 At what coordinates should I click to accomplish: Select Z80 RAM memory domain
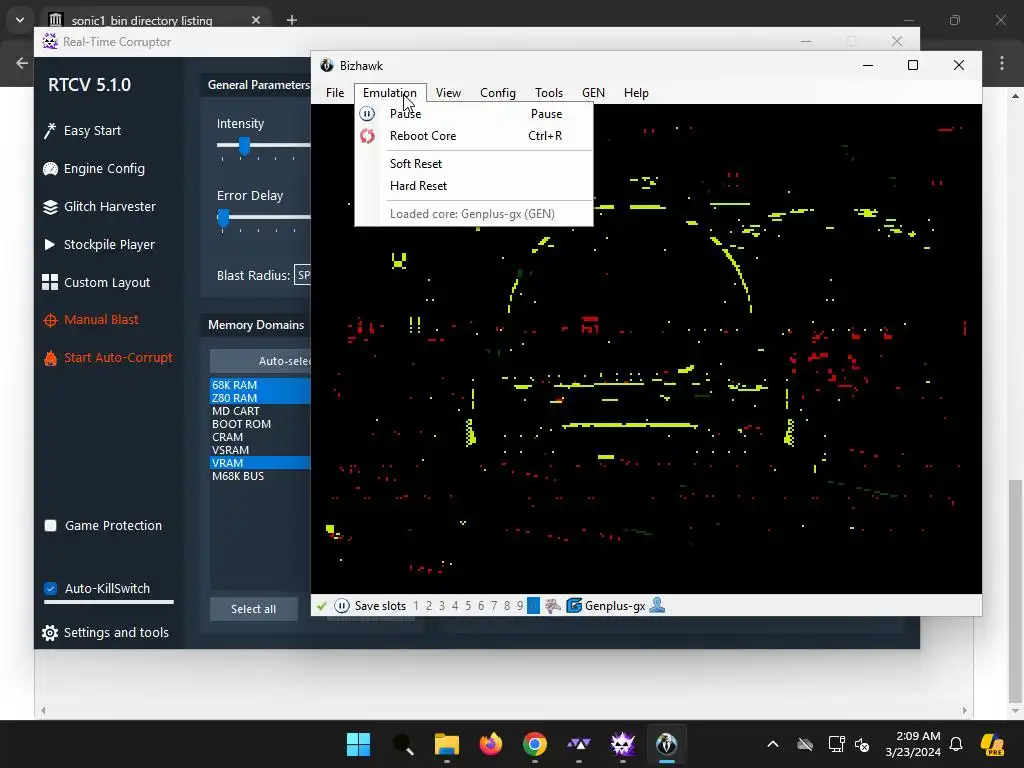point(260,398)
